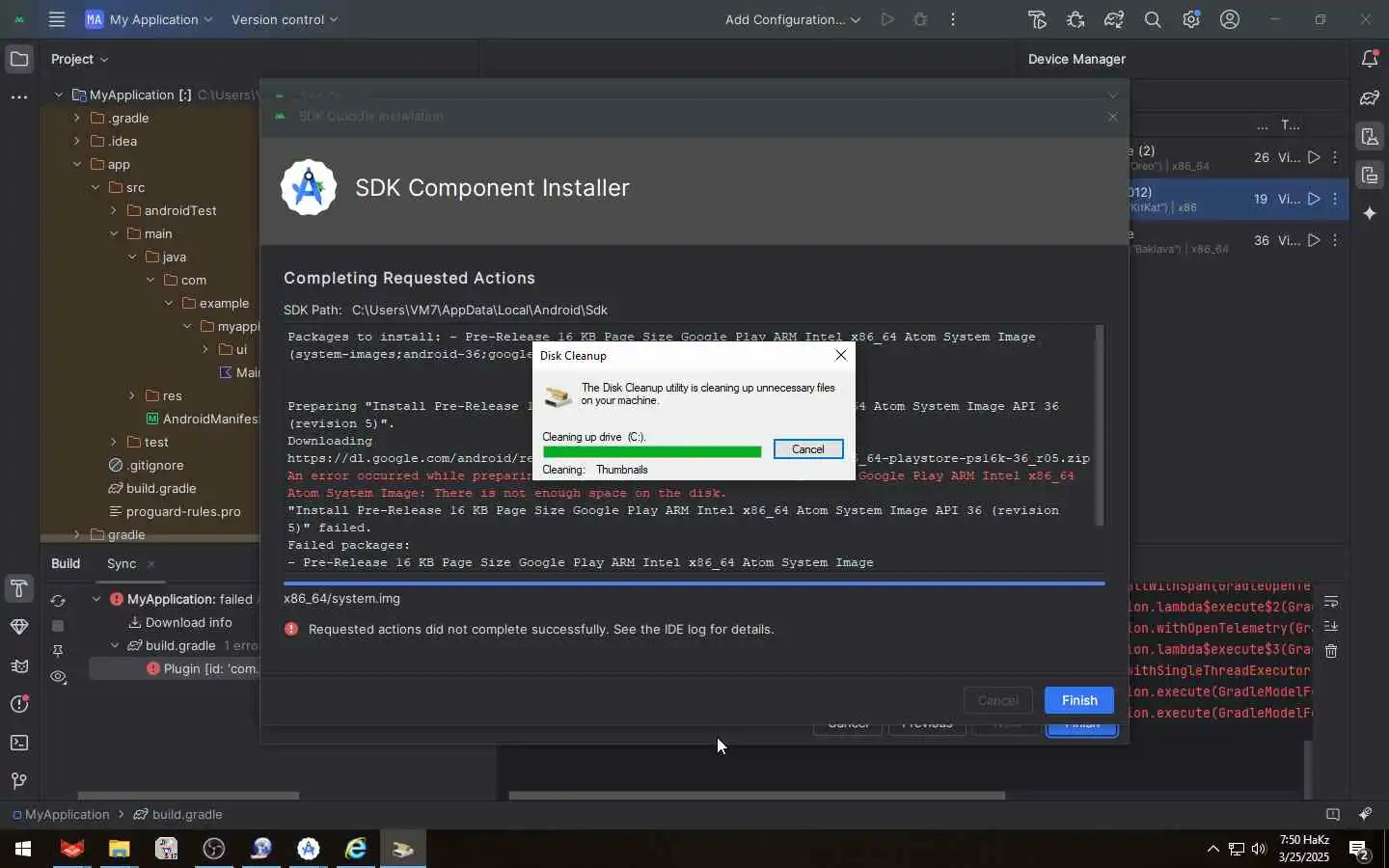Open the Gradle tool window elephant icon

[1370, 97]
